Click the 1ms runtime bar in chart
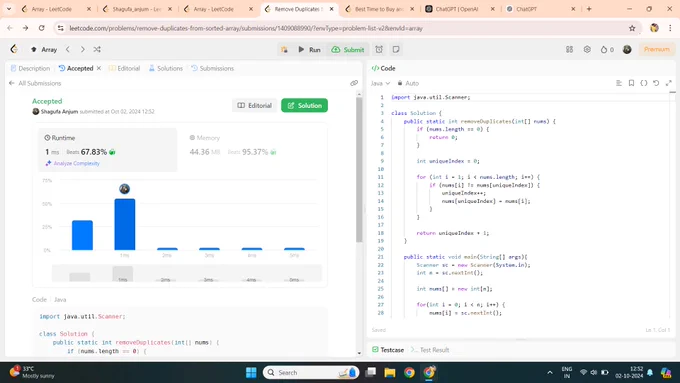 tap(125, 224)
